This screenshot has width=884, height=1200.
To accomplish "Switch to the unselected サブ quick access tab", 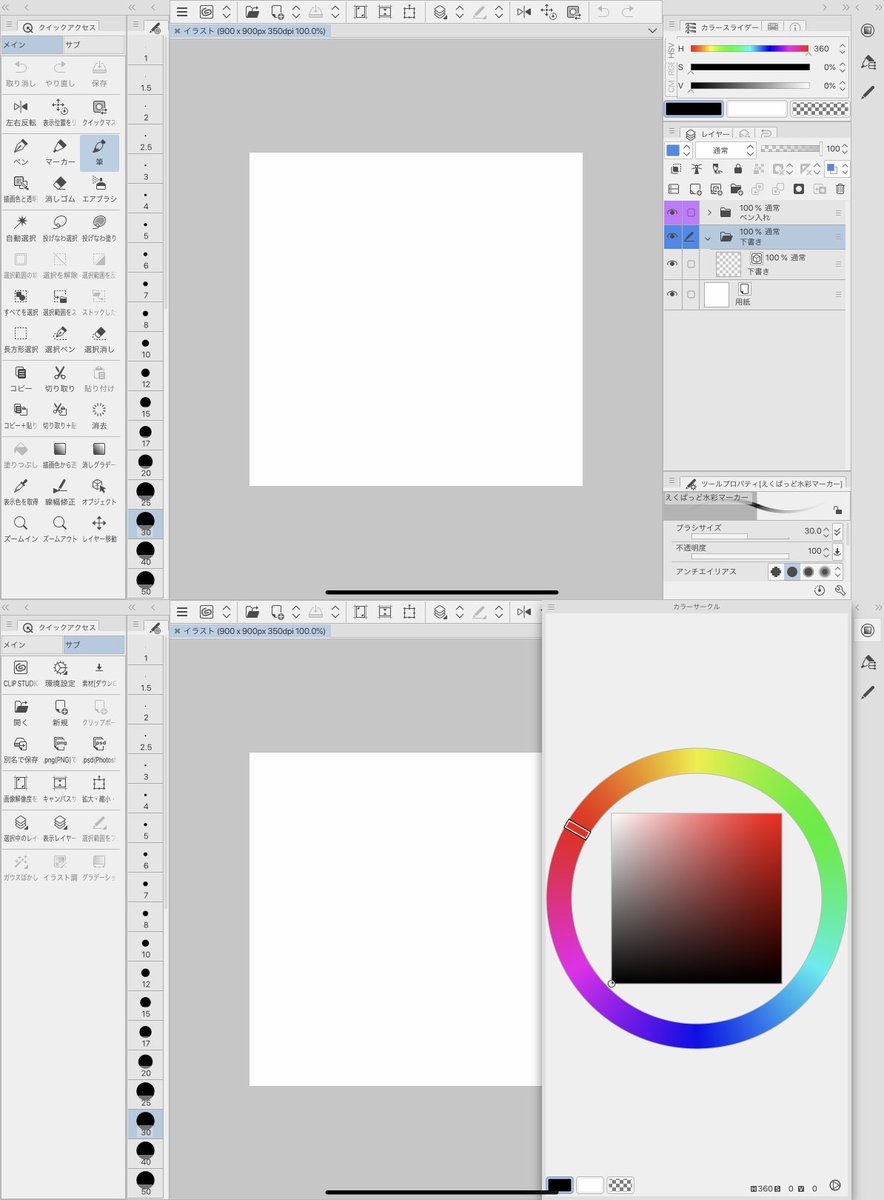I will (92, 45).
